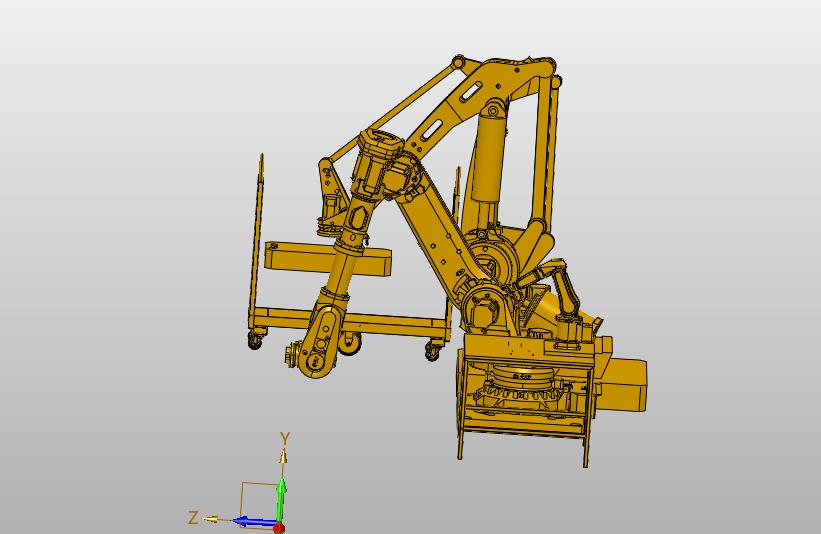Click the Z axis label
This screenshot has width=821, height=534.
tap(193, 518)
